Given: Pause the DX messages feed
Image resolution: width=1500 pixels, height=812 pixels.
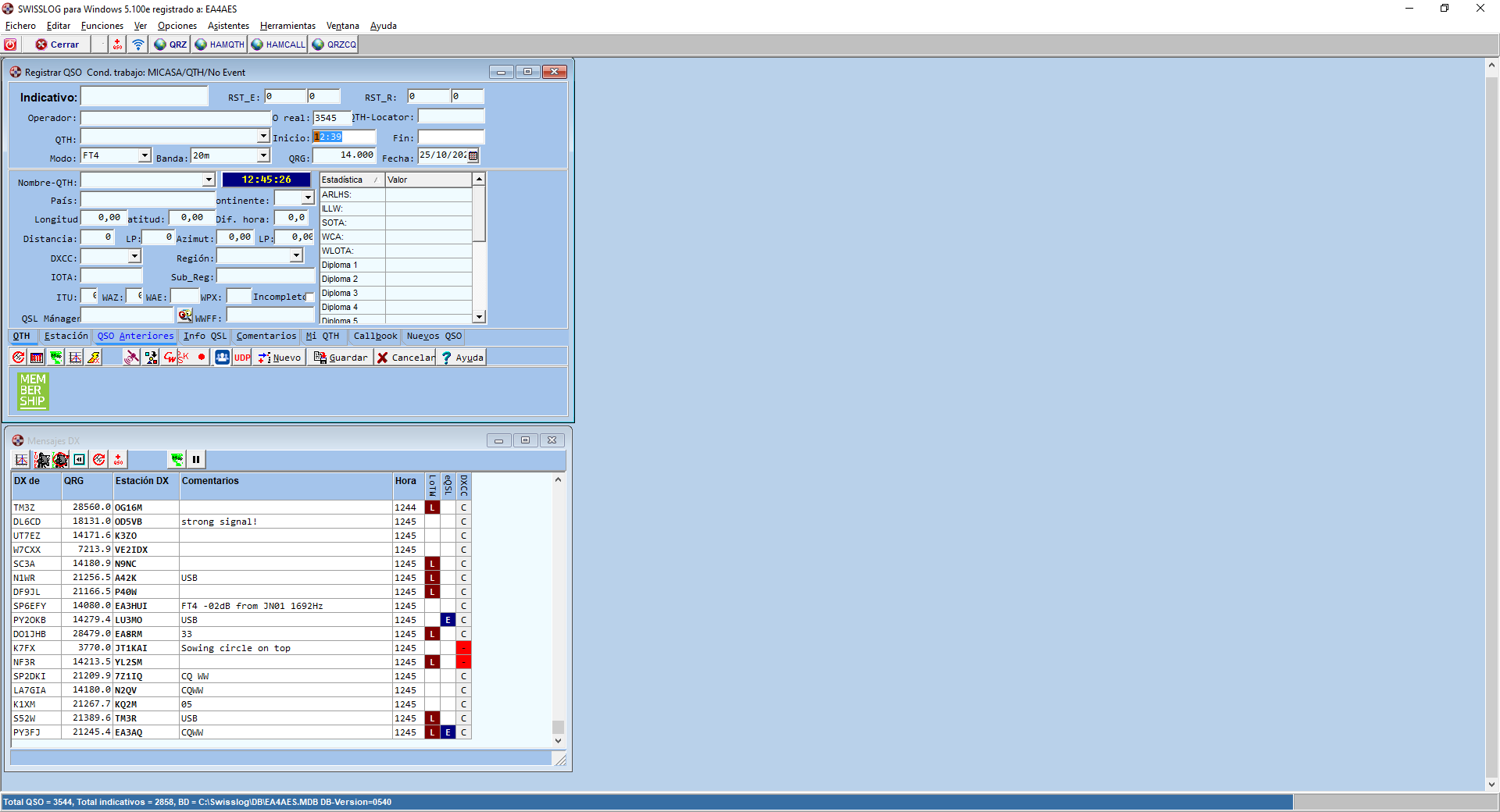Looking at the screenshot, I should tap(196, 459).
